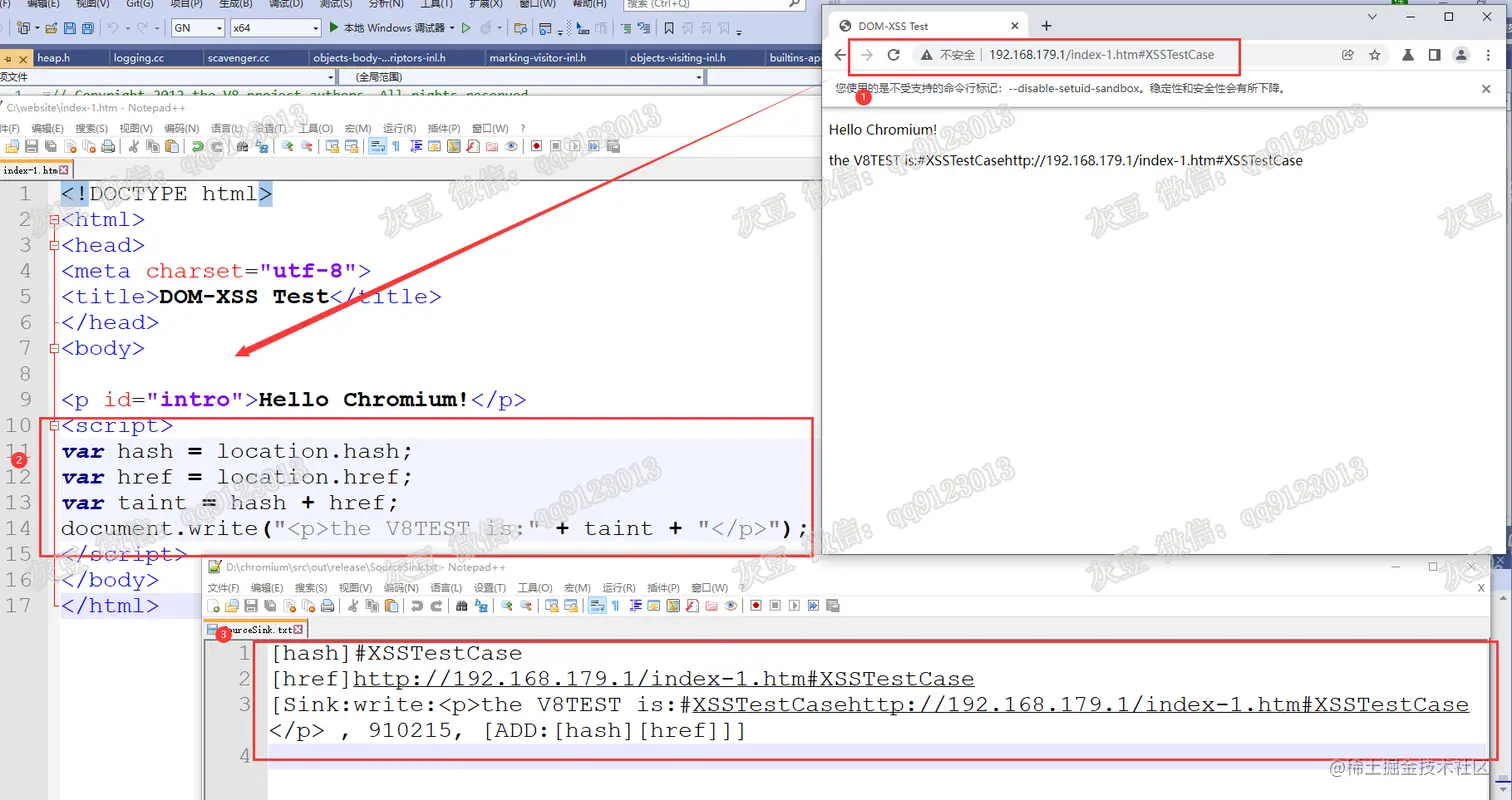Click the Chrome address bar URL
The image size is (1512, 800).
[x=1101, y=55]
